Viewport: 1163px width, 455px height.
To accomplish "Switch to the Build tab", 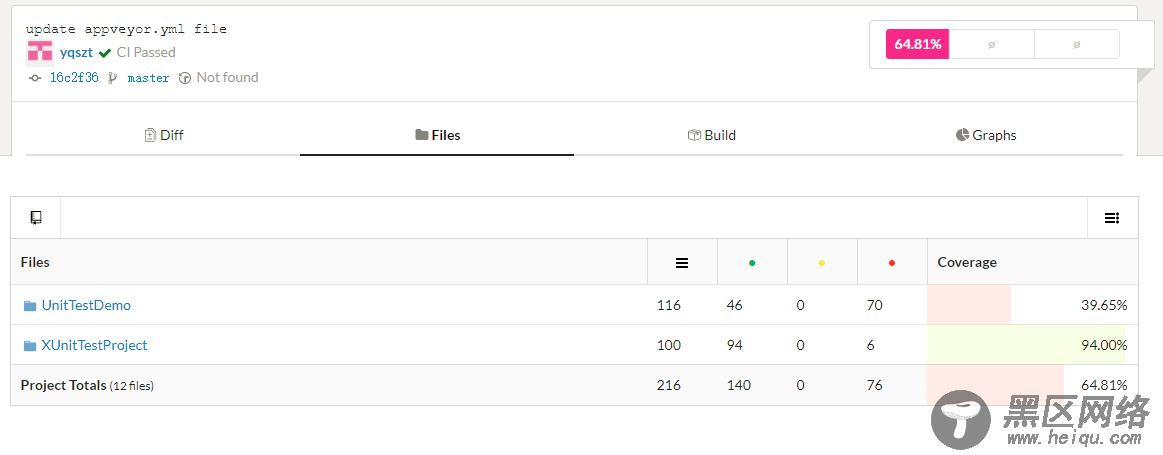I will click(x=711, y=135).
